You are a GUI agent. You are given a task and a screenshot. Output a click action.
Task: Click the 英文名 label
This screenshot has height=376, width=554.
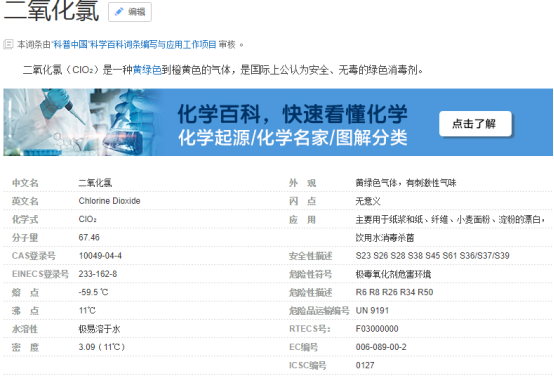click(25, 201)
